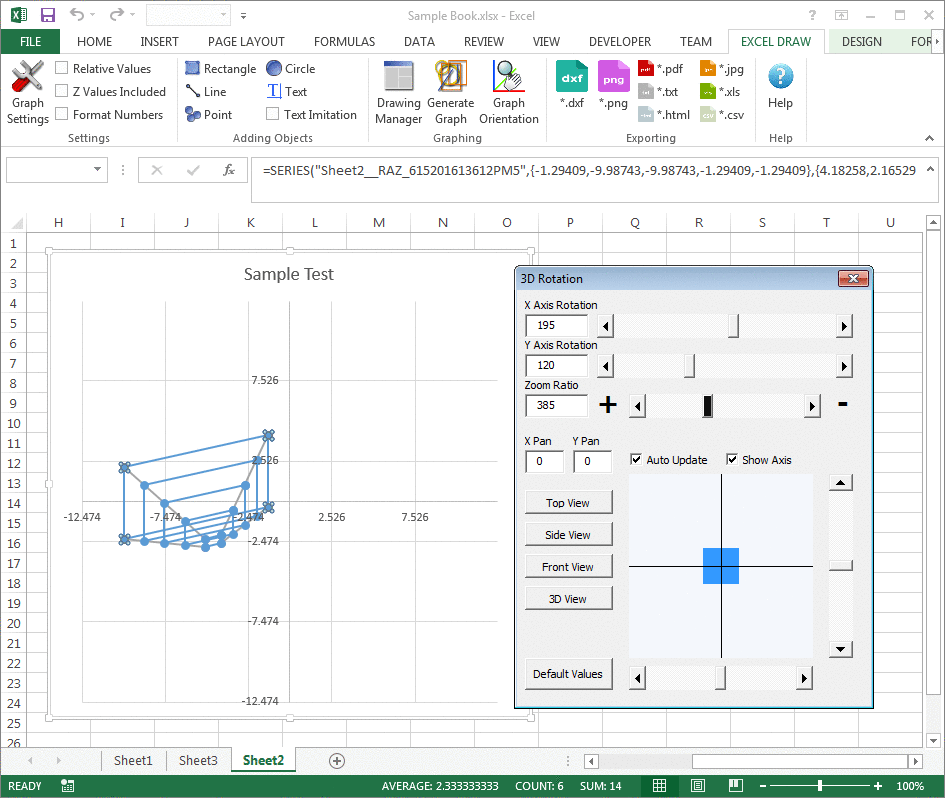
Task: Add a Circle object
Action: 290,69
